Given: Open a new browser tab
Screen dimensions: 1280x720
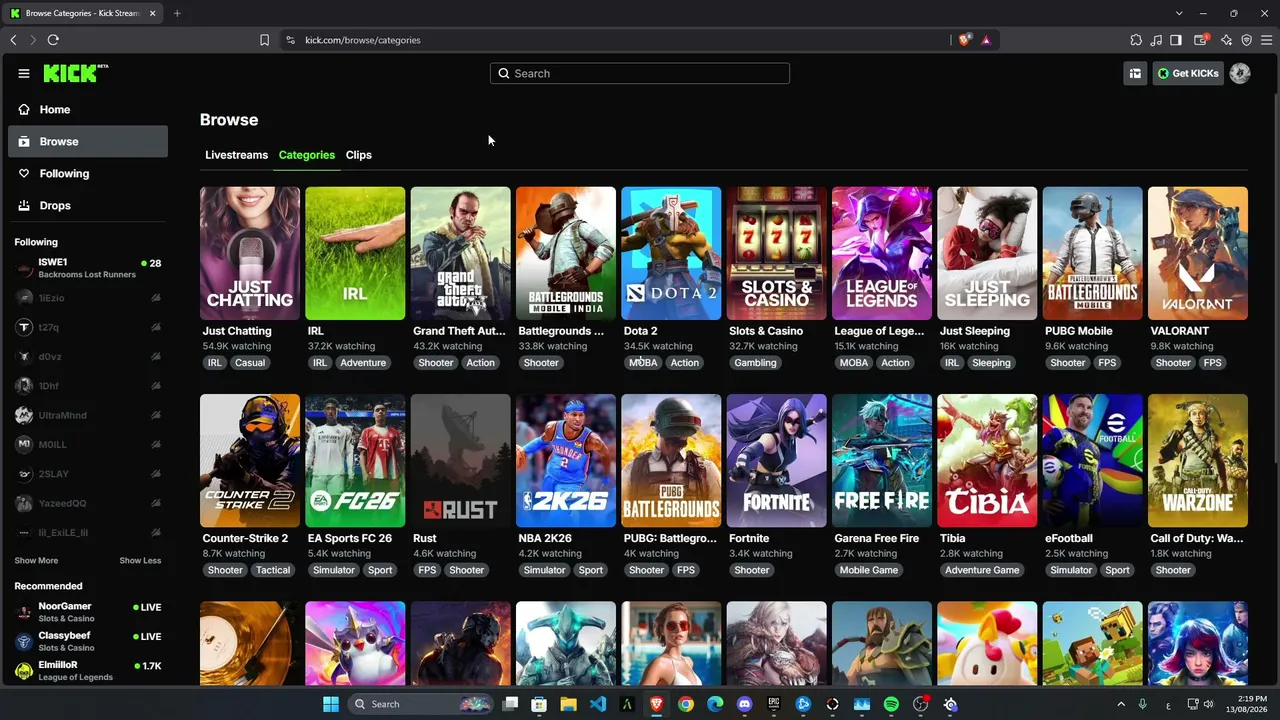Looking at the screenshot, I should tap(177, 13).
